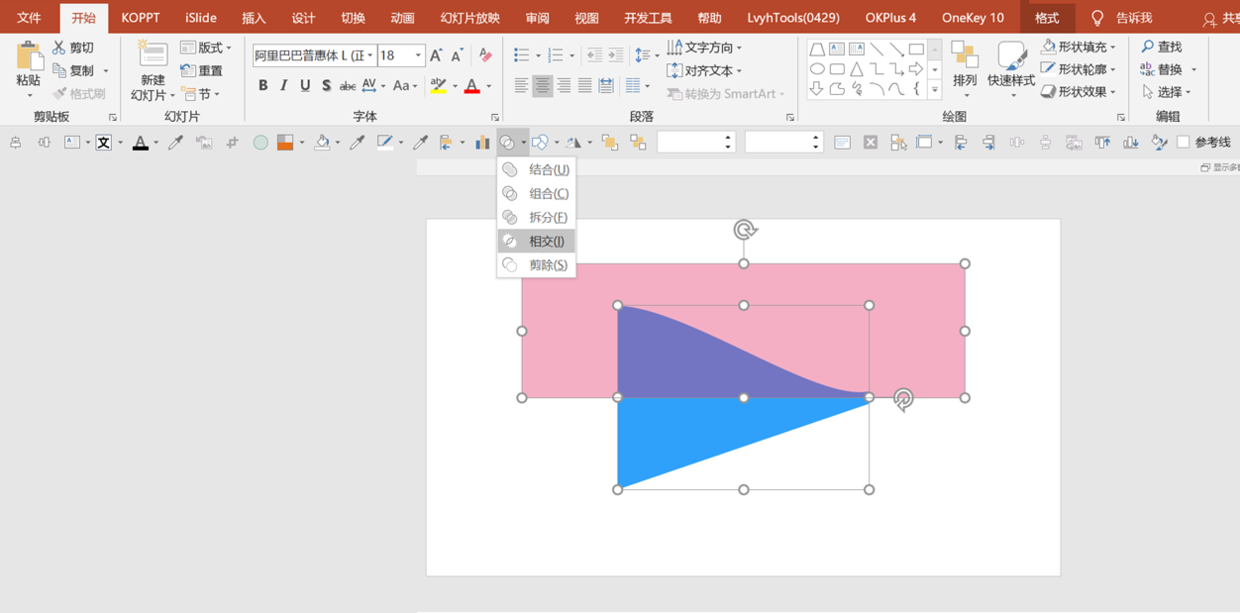Justify text alignment

pyautogui.click(x=584, y=86)
